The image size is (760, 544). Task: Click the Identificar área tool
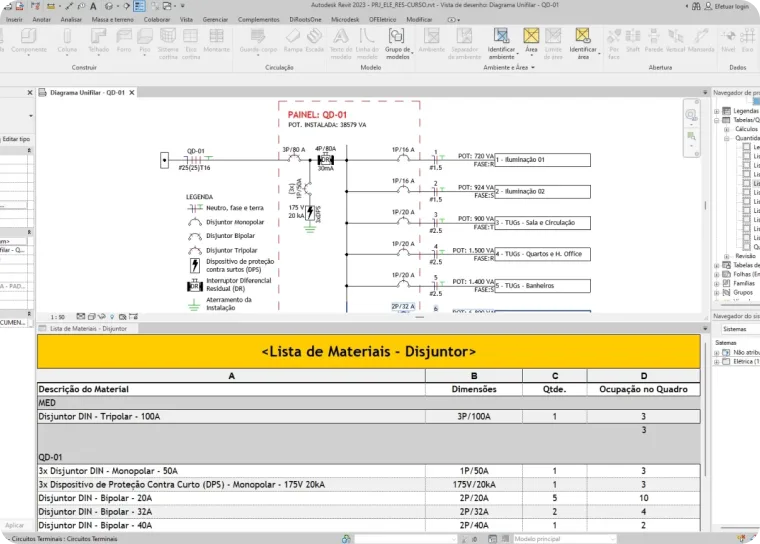[x=583, y=44]
